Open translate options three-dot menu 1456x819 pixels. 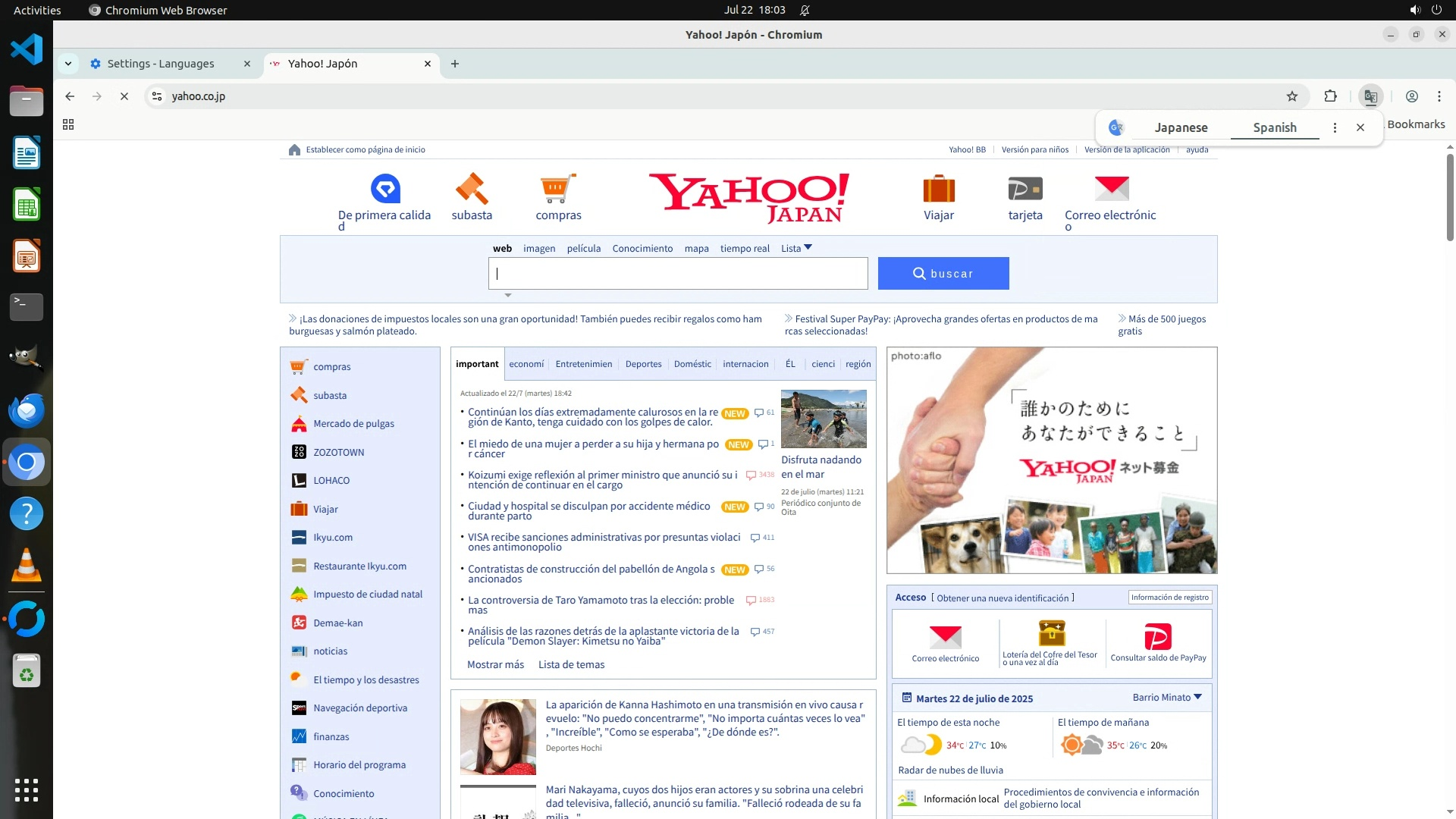tap(1335, 127)
